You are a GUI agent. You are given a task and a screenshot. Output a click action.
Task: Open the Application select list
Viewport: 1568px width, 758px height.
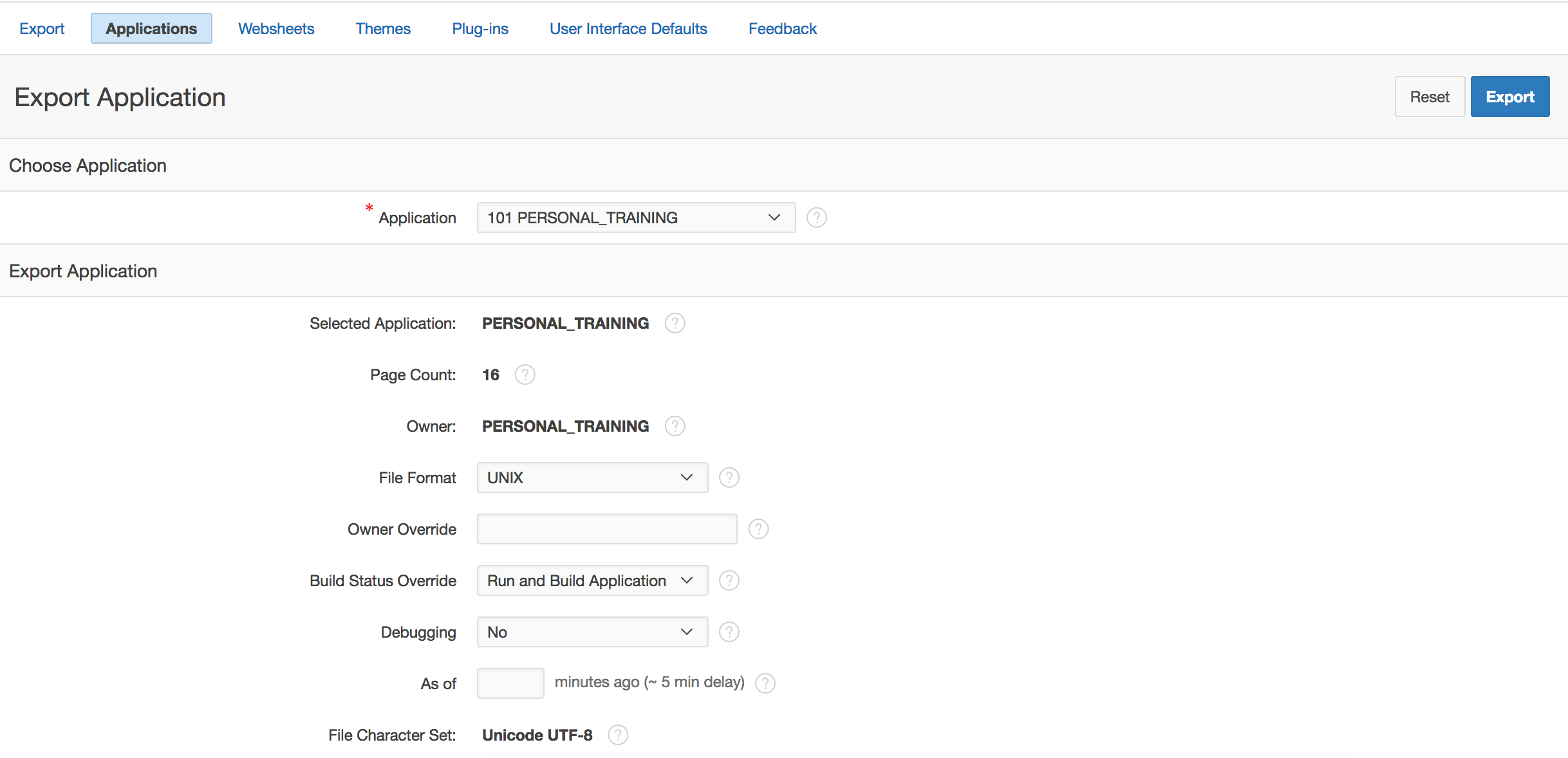click(x=635, y=217)
